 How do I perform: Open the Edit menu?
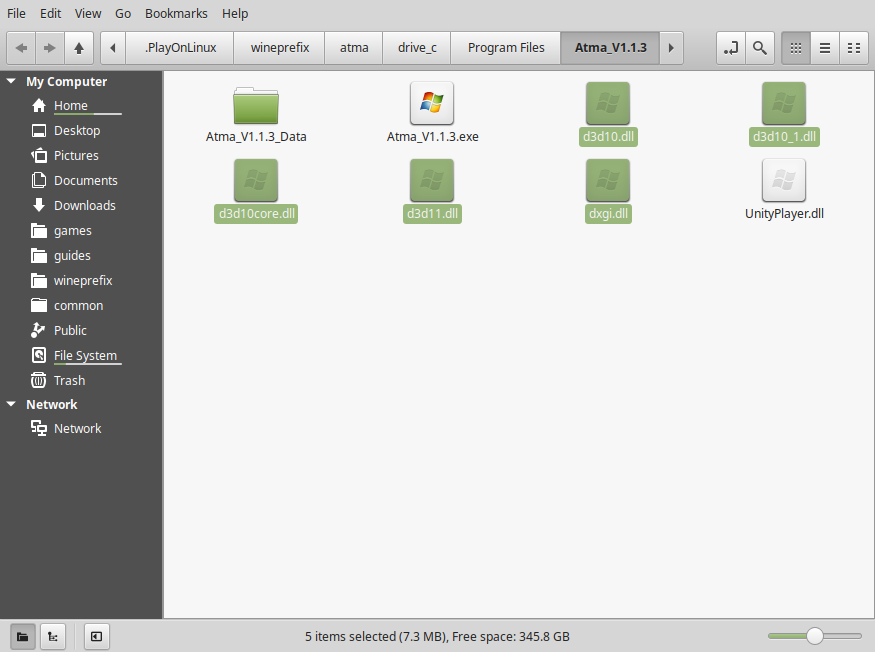pos(50,13)
